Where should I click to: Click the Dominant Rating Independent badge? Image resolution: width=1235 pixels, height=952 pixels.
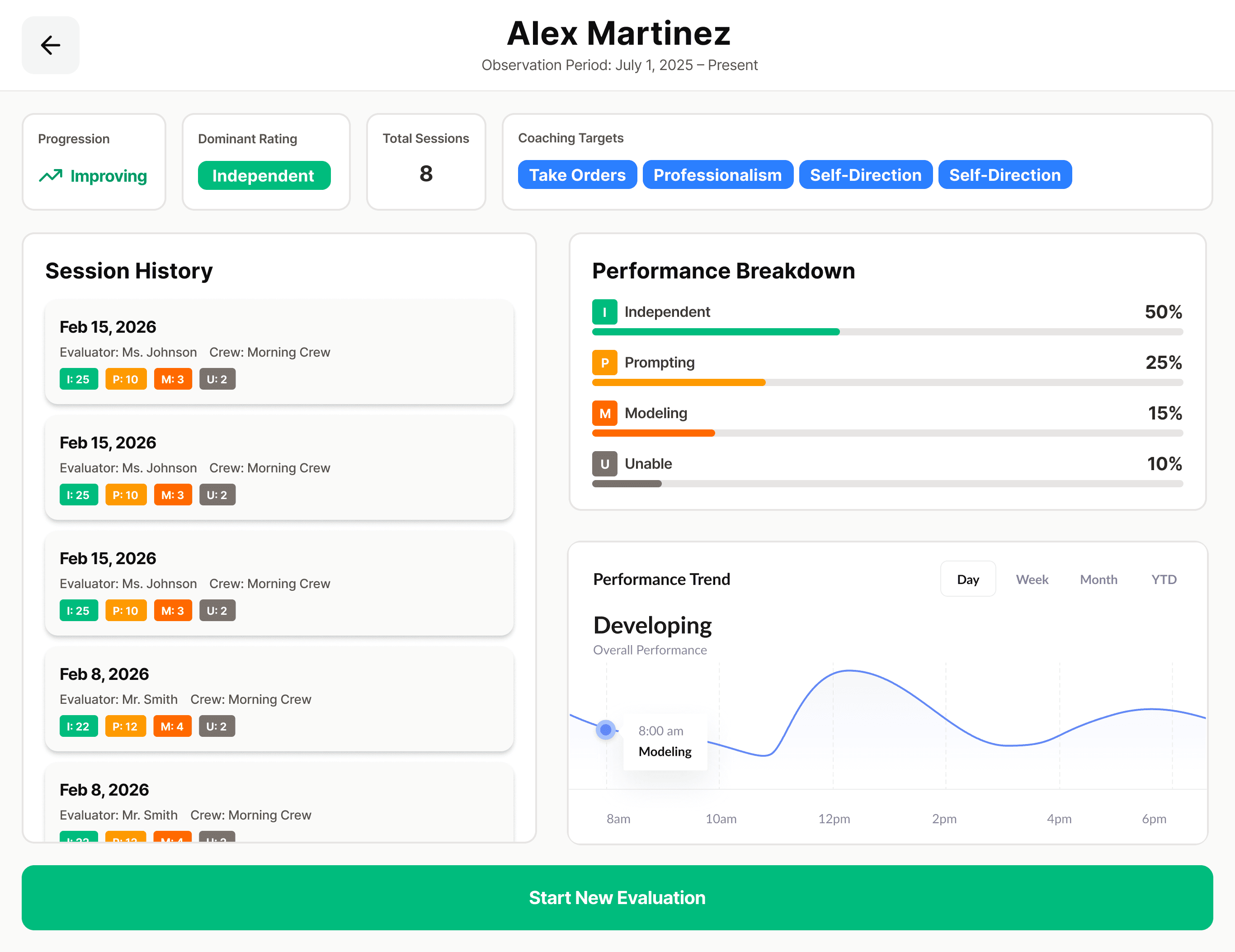(x=264, y=176)
